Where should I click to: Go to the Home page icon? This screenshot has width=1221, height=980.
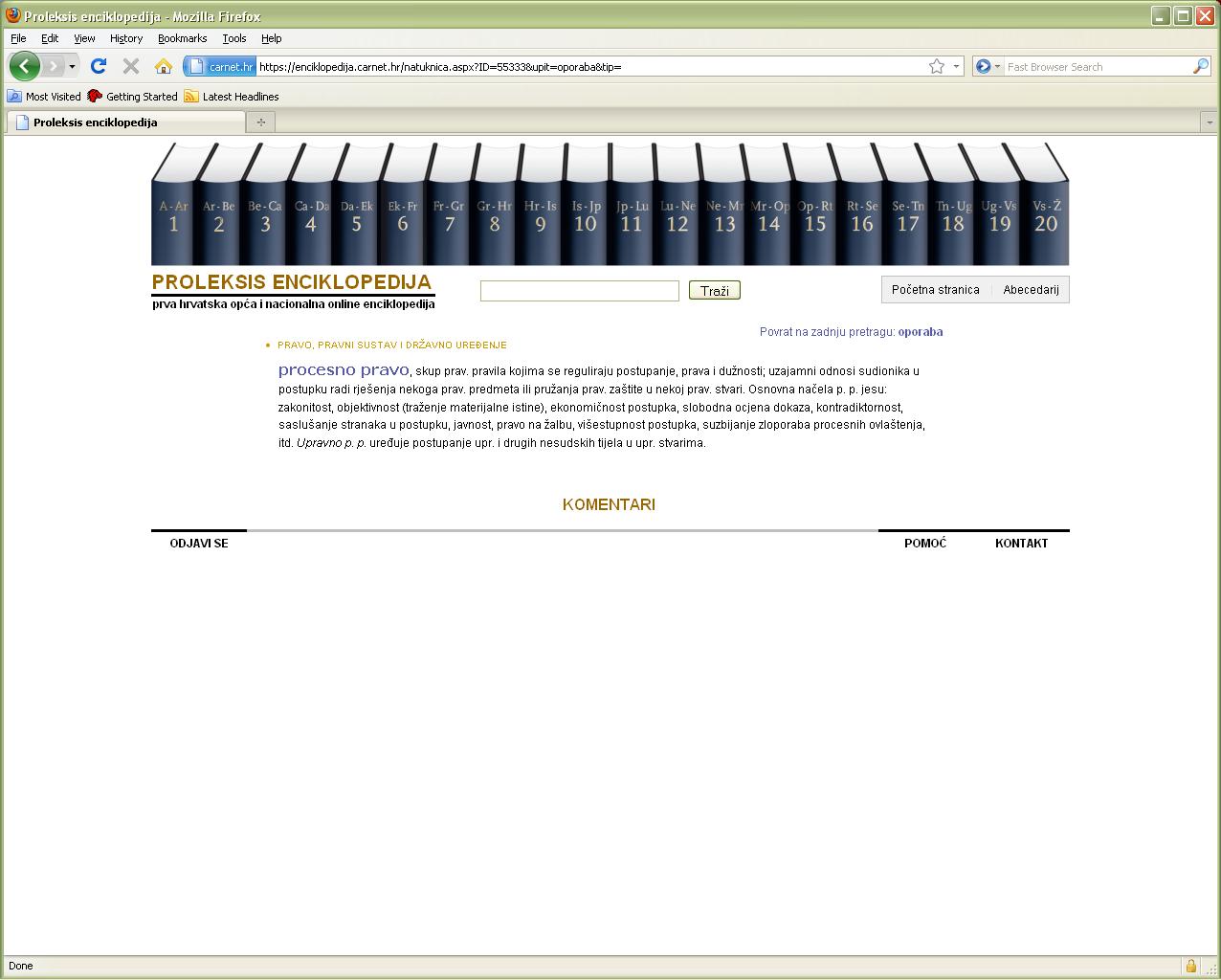[x=164, y=66]
